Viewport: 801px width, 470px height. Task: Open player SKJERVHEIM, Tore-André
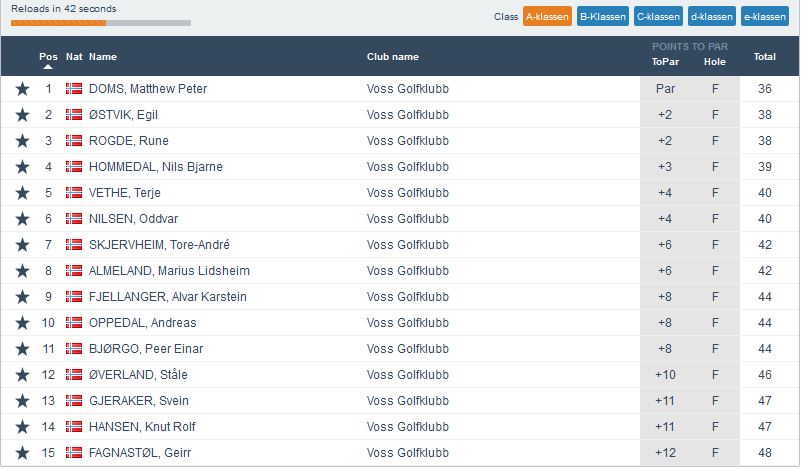point(159,245)
